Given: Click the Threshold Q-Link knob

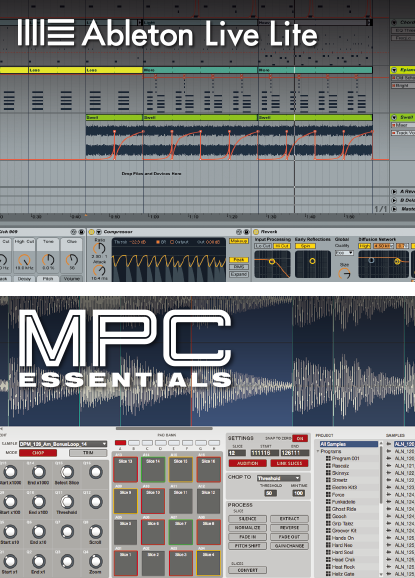Looking at the screenshot, I should tap(67, 501).
